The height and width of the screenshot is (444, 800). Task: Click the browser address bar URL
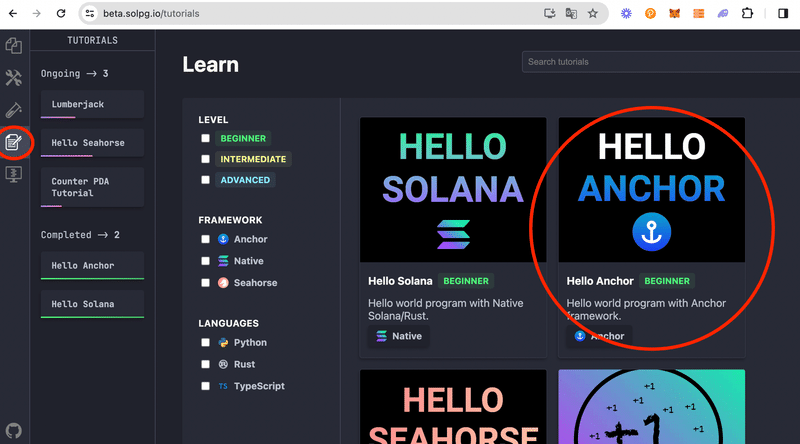click(151, 14)
